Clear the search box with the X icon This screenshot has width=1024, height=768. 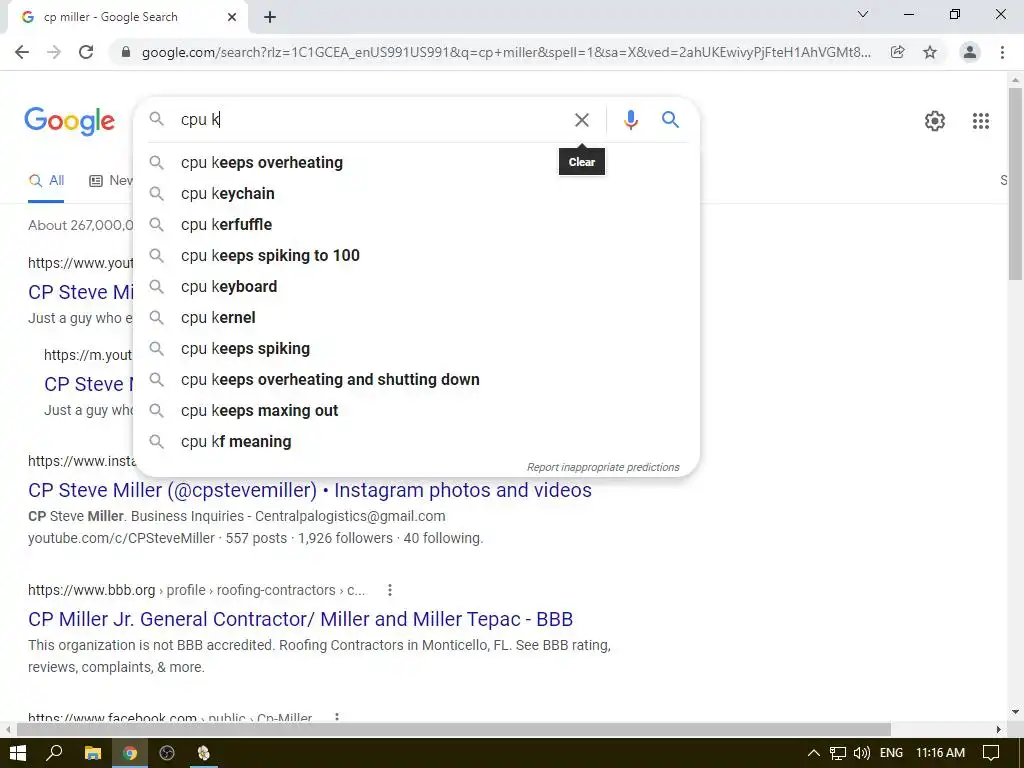(581, 120)
